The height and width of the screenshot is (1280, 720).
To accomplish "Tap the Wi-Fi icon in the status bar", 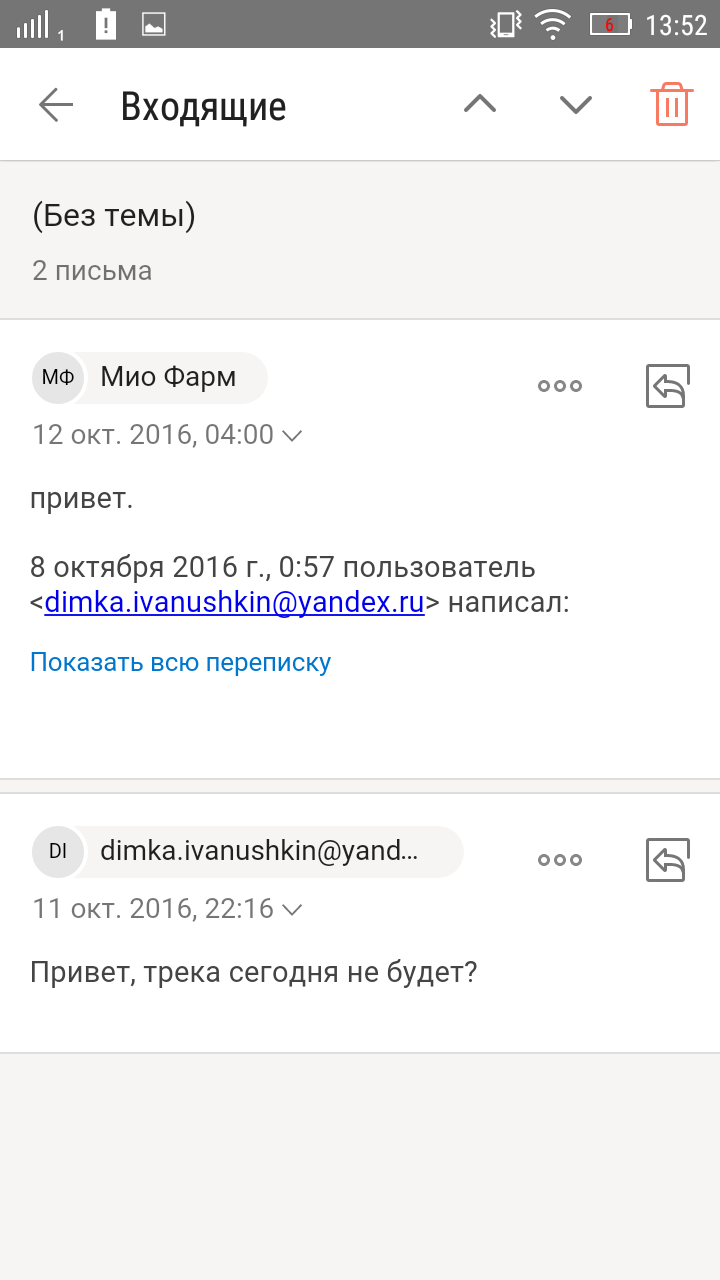I will (552, 24).
